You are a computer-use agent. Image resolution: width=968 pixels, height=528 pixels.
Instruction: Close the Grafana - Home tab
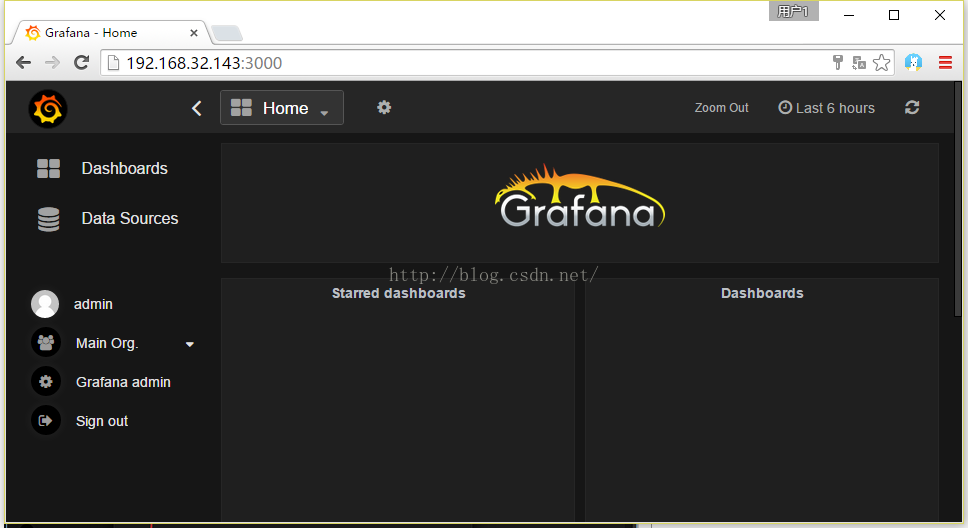click(x=194, y=33)
